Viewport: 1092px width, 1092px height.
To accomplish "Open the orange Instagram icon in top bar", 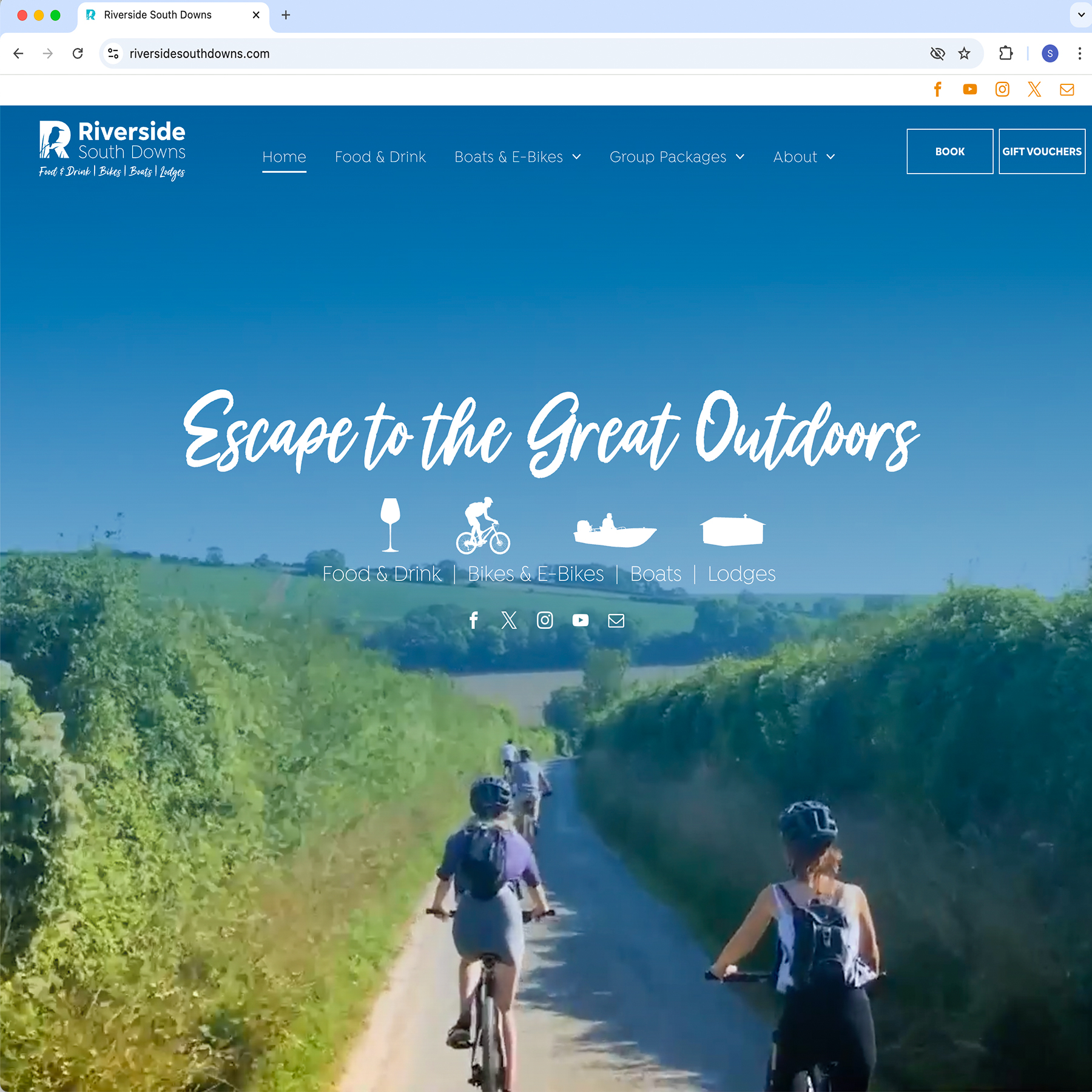I will coord(1002,90).
